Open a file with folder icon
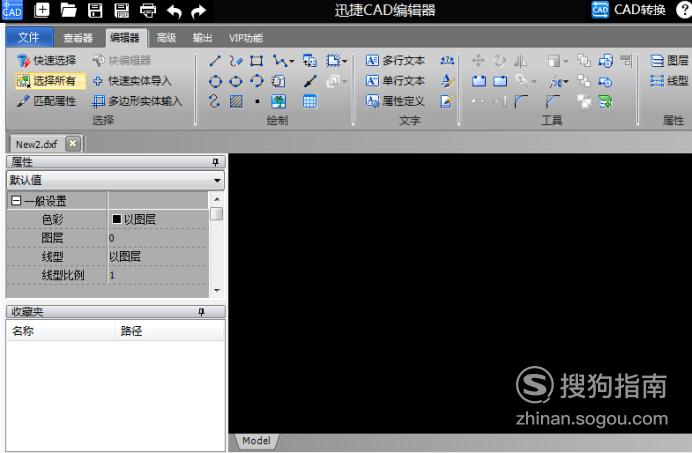This screenshot has height=453, width=692. click(x=68, y=10)
